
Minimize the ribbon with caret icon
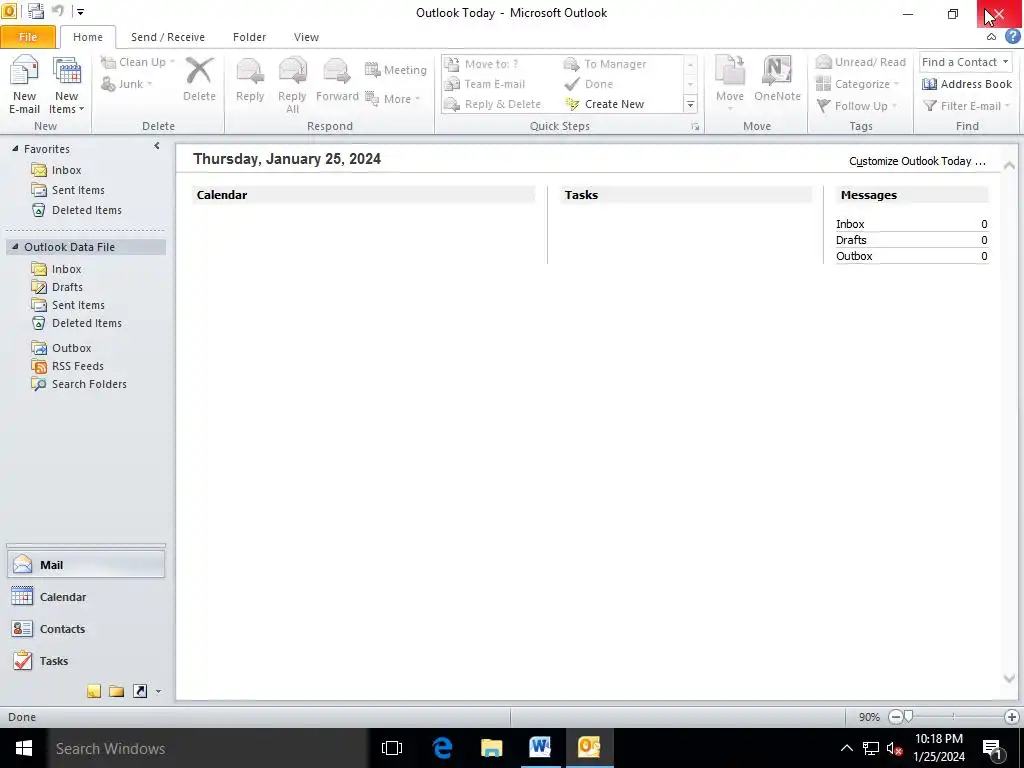click(991, 37)
